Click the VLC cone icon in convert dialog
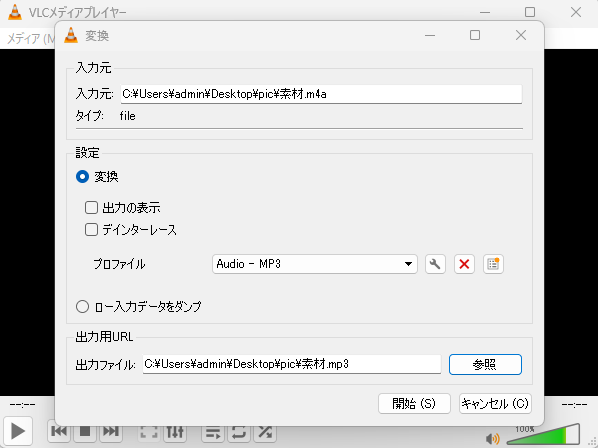 [x=71, y=35]
